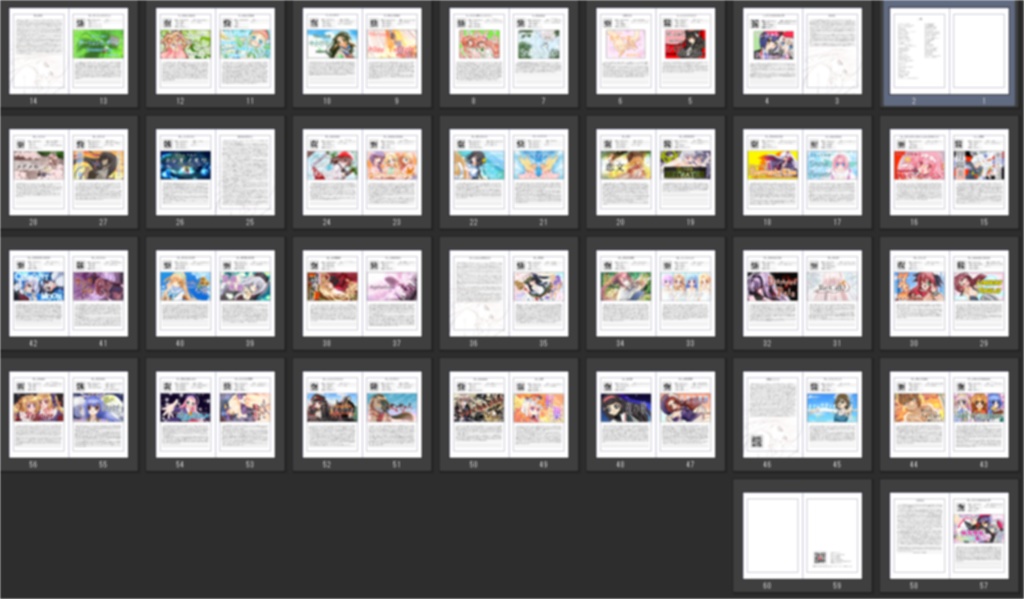Pick the page 7 thumbnail
The image size is (1024, 599).
click(x=539, y=51)
